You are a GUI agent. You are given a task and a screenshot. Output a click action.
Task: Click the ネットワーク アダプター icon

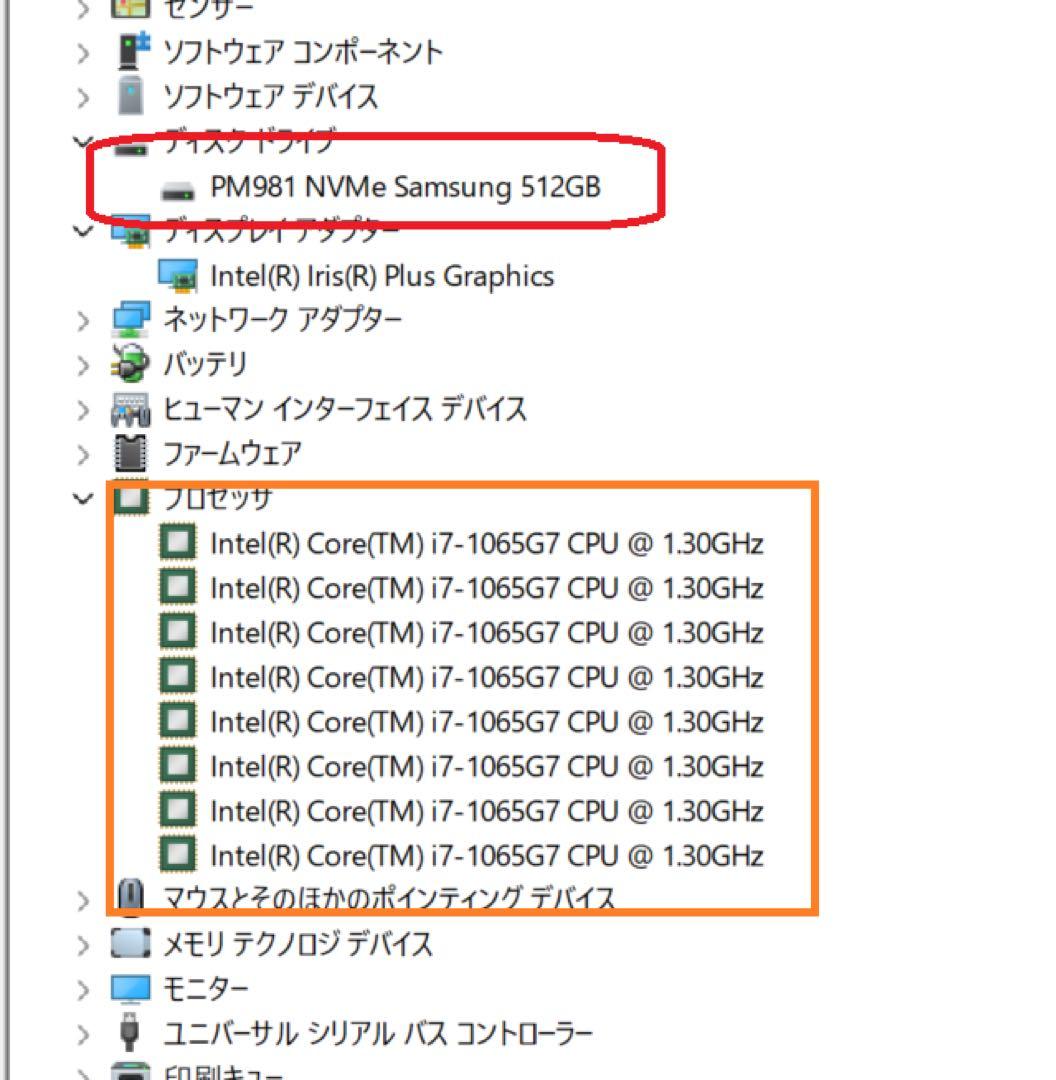pos(130,318)
